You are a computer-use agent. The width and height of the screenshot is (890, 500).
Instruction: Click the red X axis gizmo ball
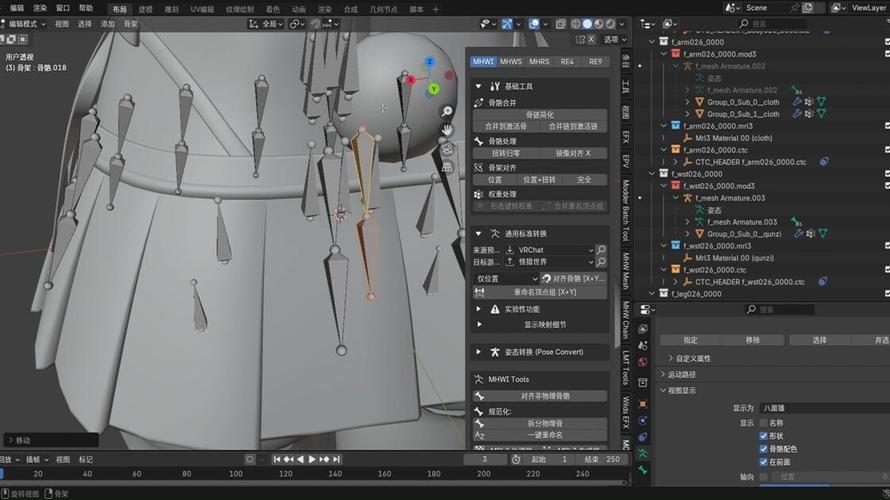click(x=410, y=80)
